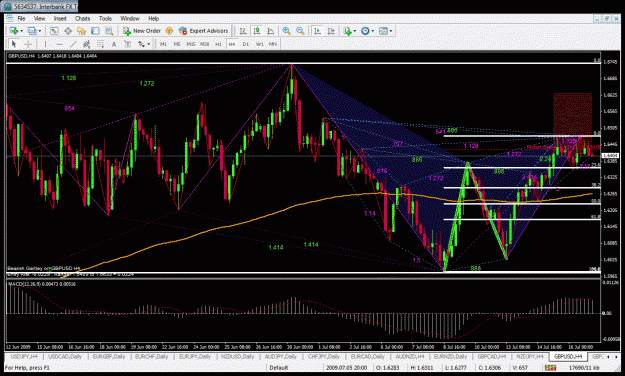The width and height of the screenshot is (625, 376).
Task: Expand the New Chart dropdown arrow
Action: [x=21, y=31]
